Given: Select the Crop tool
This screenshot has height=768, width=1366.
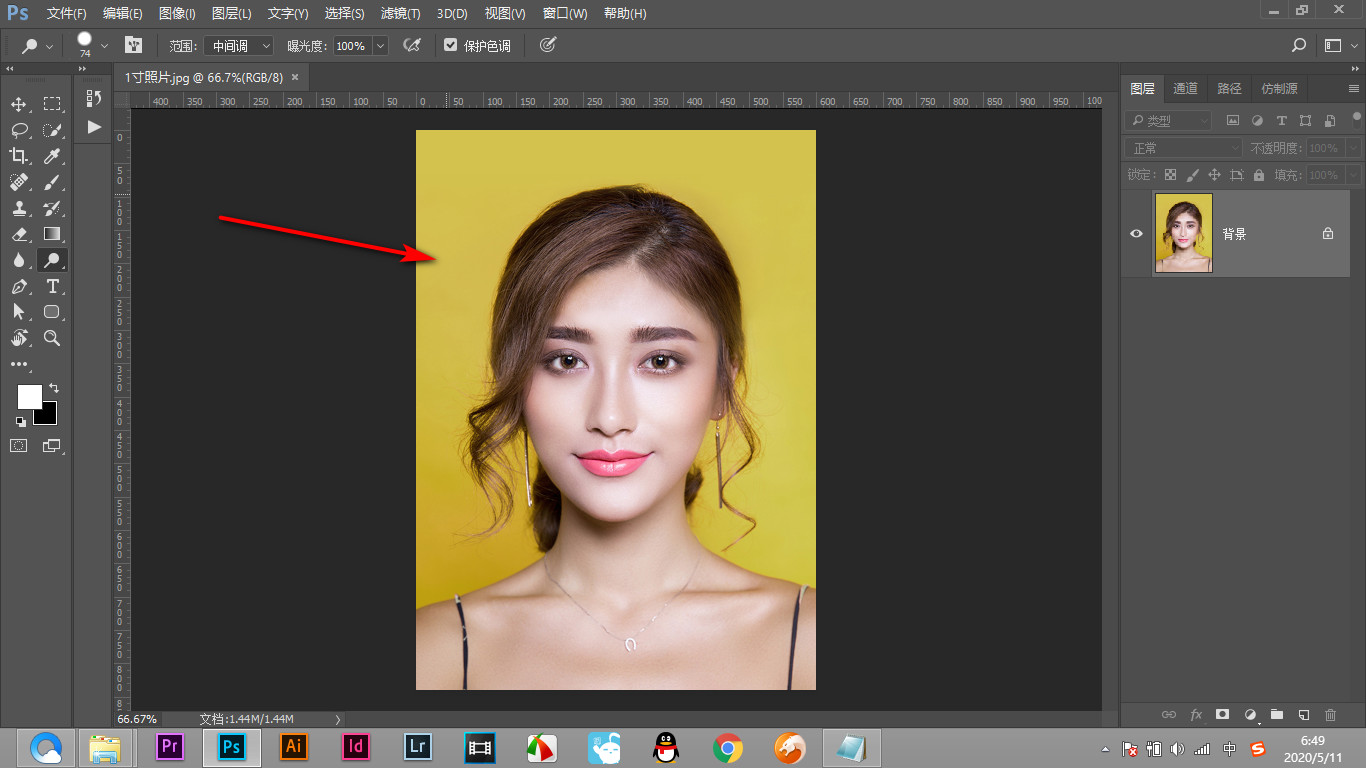Looking at the screenshot, I should 19,156.
